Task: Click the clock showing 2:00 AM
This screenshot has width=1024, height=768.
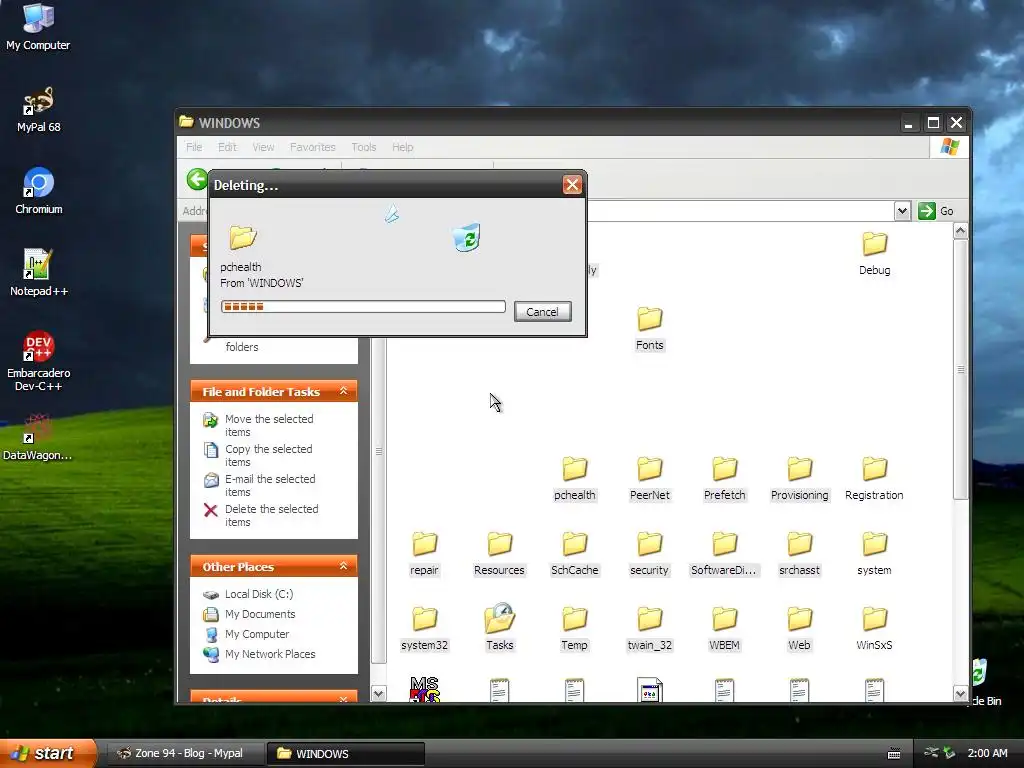Action: 987,753
